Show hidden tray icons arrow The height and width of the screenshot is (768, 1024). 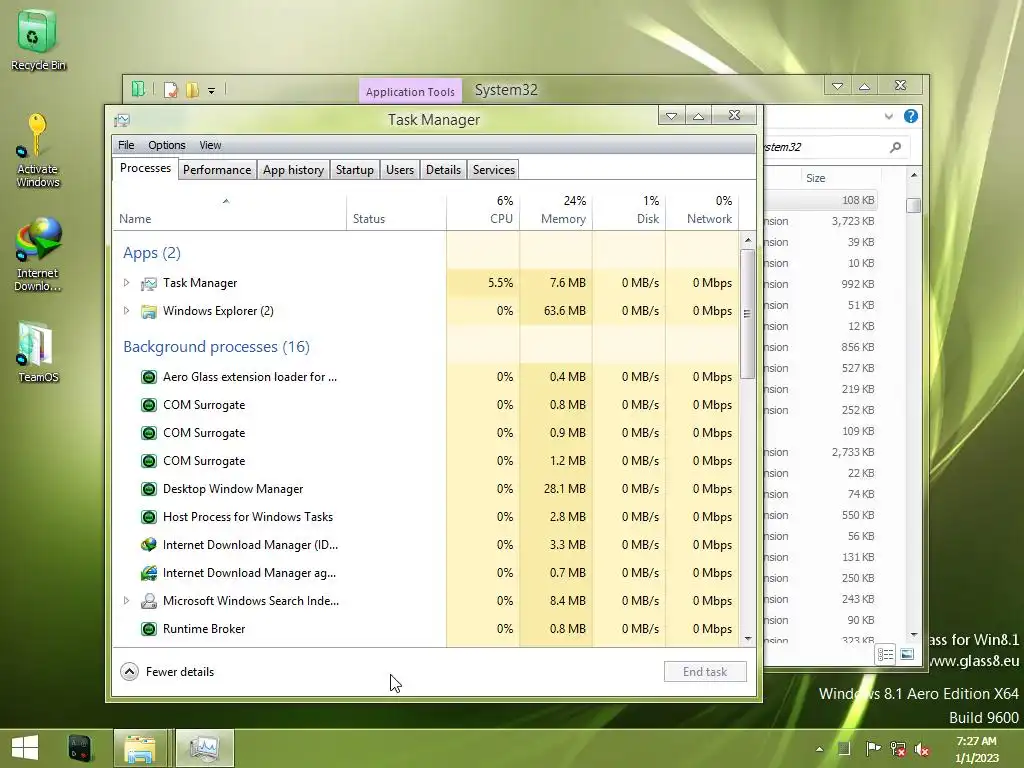click(820, 749)
